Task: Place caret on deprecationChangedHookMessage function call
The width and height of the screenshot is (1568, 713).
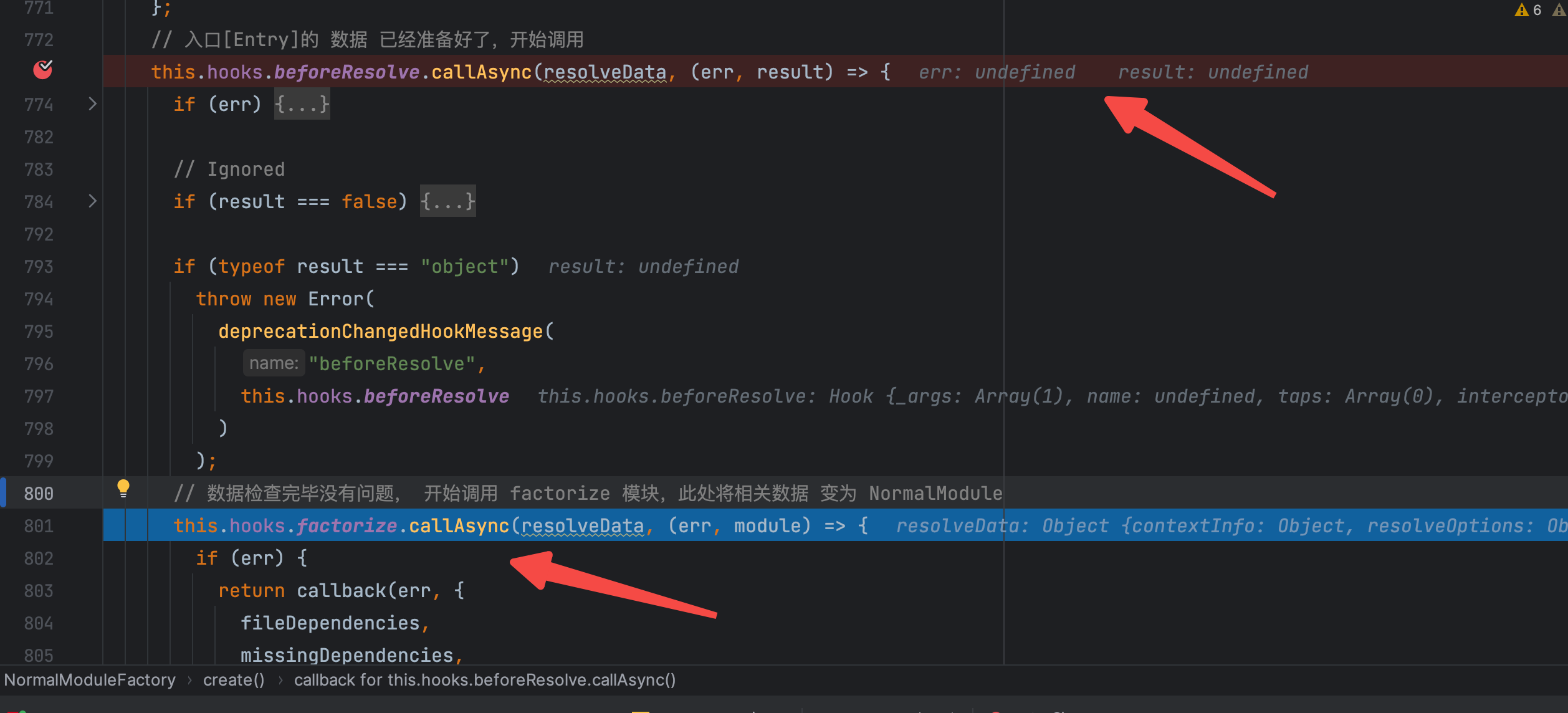Action: pyautogui.click(x=380, y=331)
